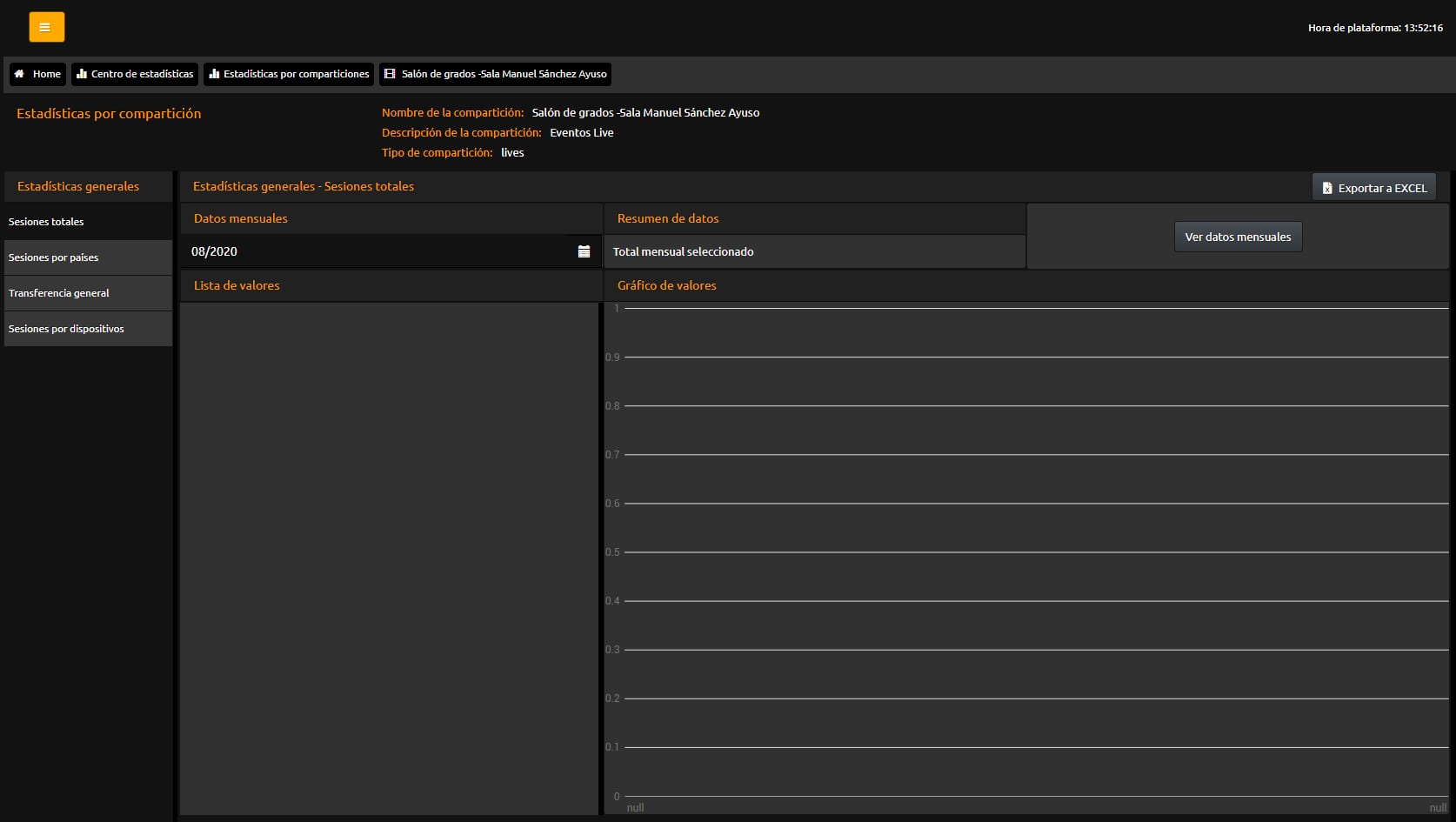Screen dimensions: 1456x822
Task: Open Estadísticas por comparticiones breadcrumb
Action: point(289,74)
